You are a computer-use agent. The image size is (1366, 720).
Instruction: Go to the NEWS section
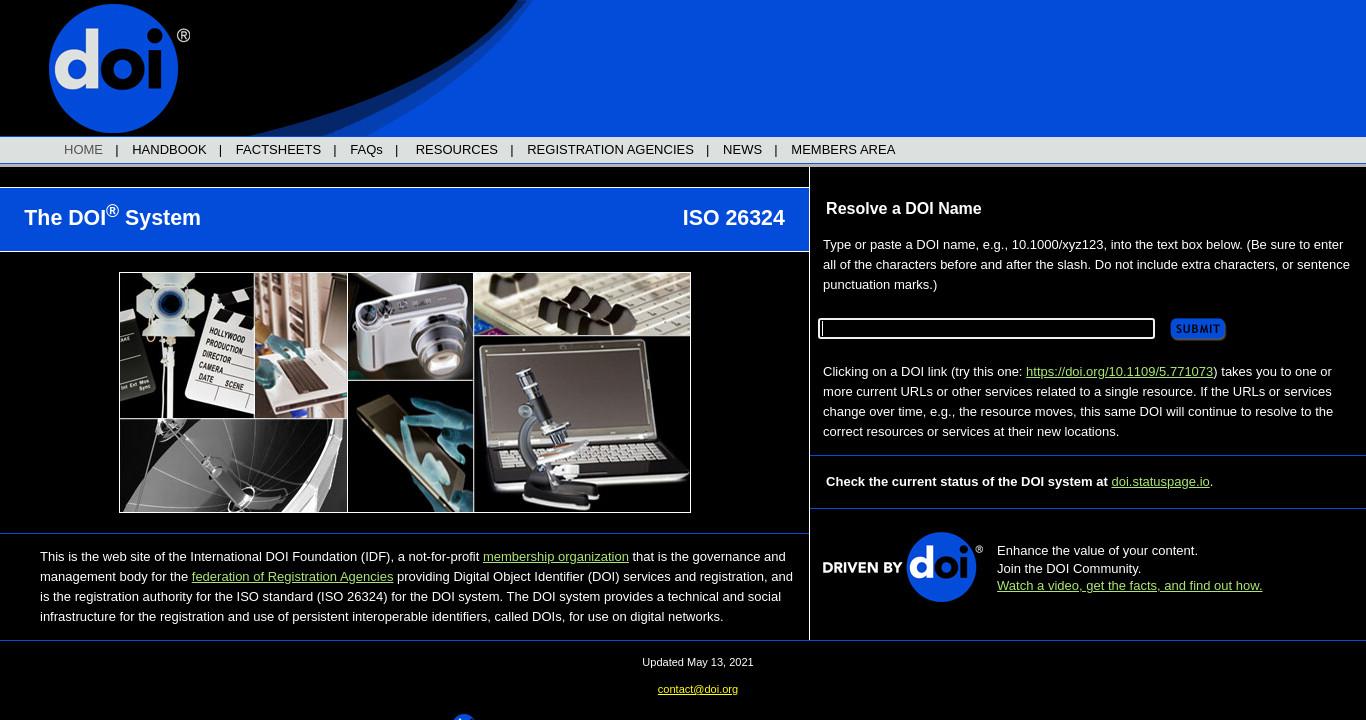point(742,150)
